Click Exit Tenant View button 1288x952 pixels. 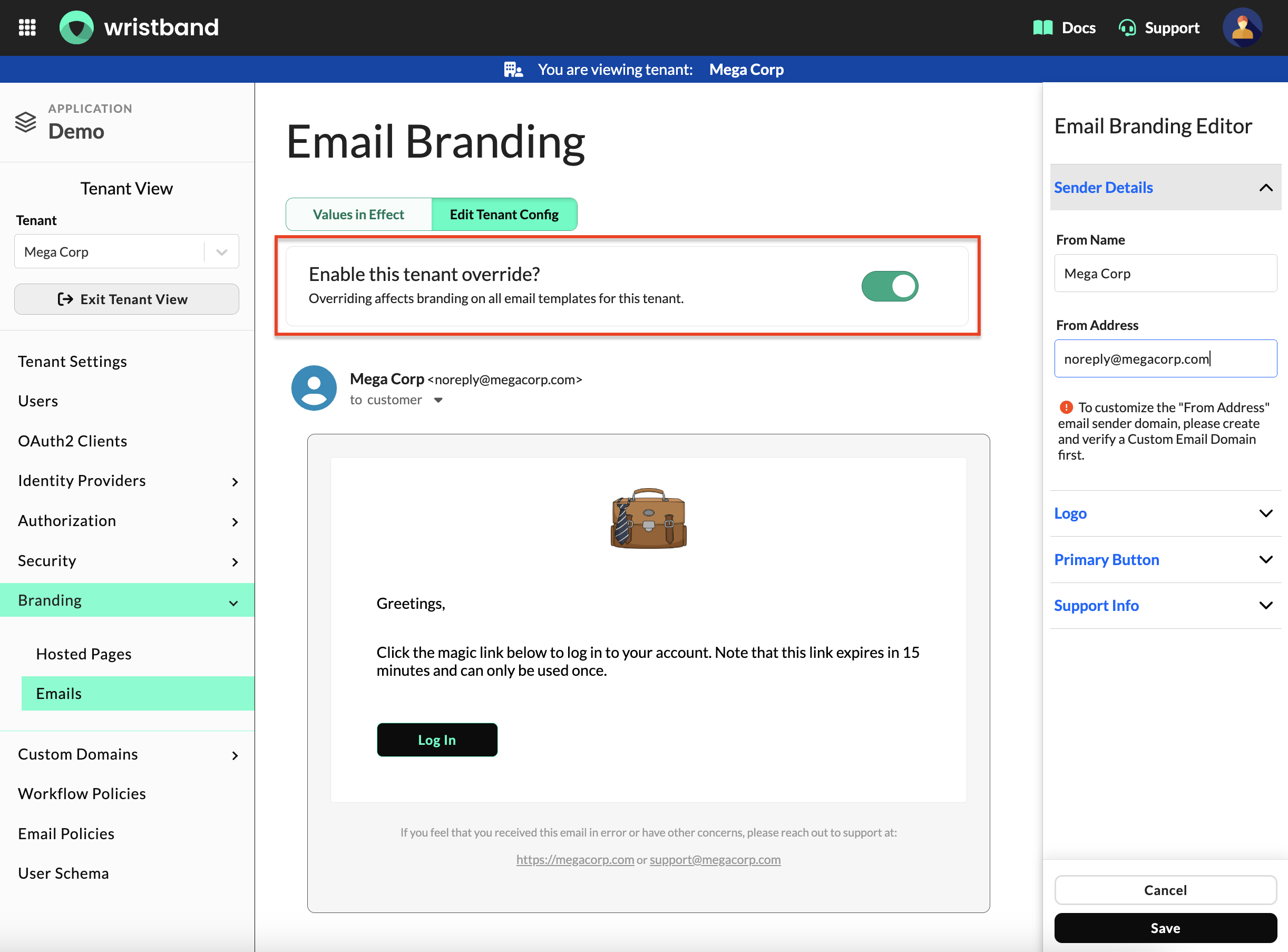[126, 299]
